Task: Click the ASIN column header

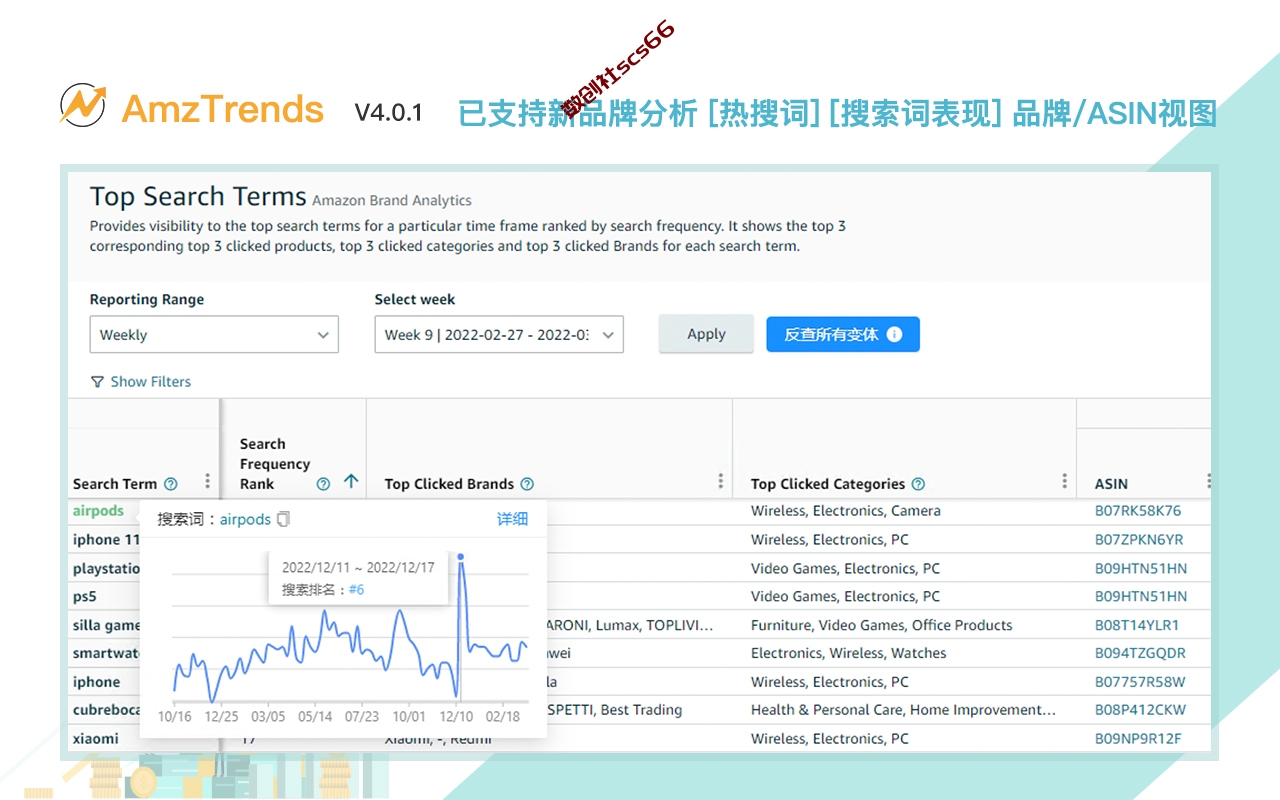Action: click(x=1111, y=484)
